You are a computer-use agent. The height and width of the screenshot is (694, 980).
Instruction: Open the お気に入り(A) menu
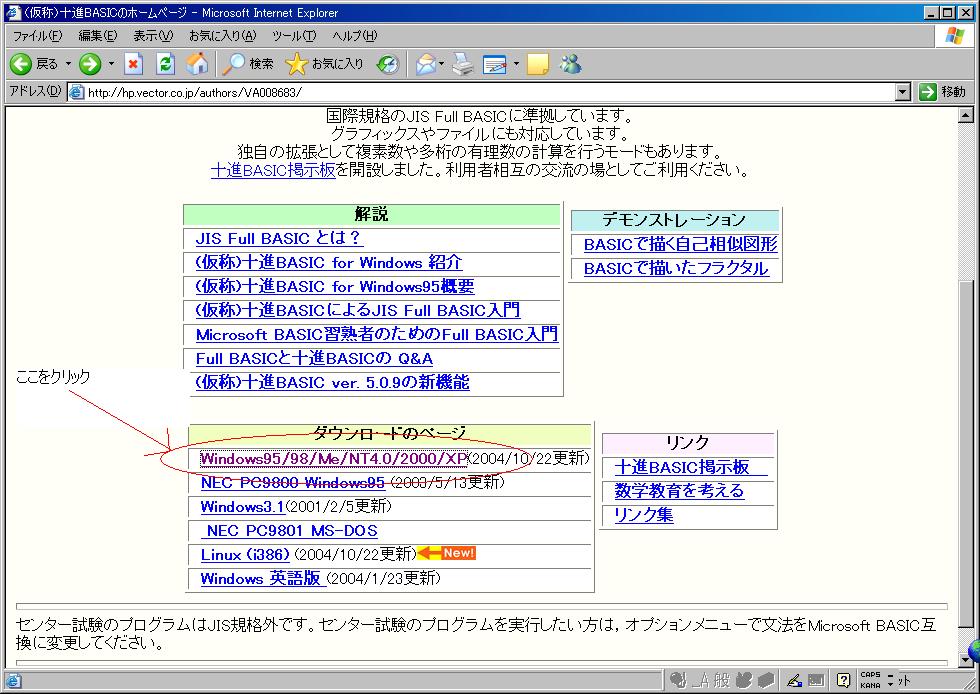pos(222,36)
